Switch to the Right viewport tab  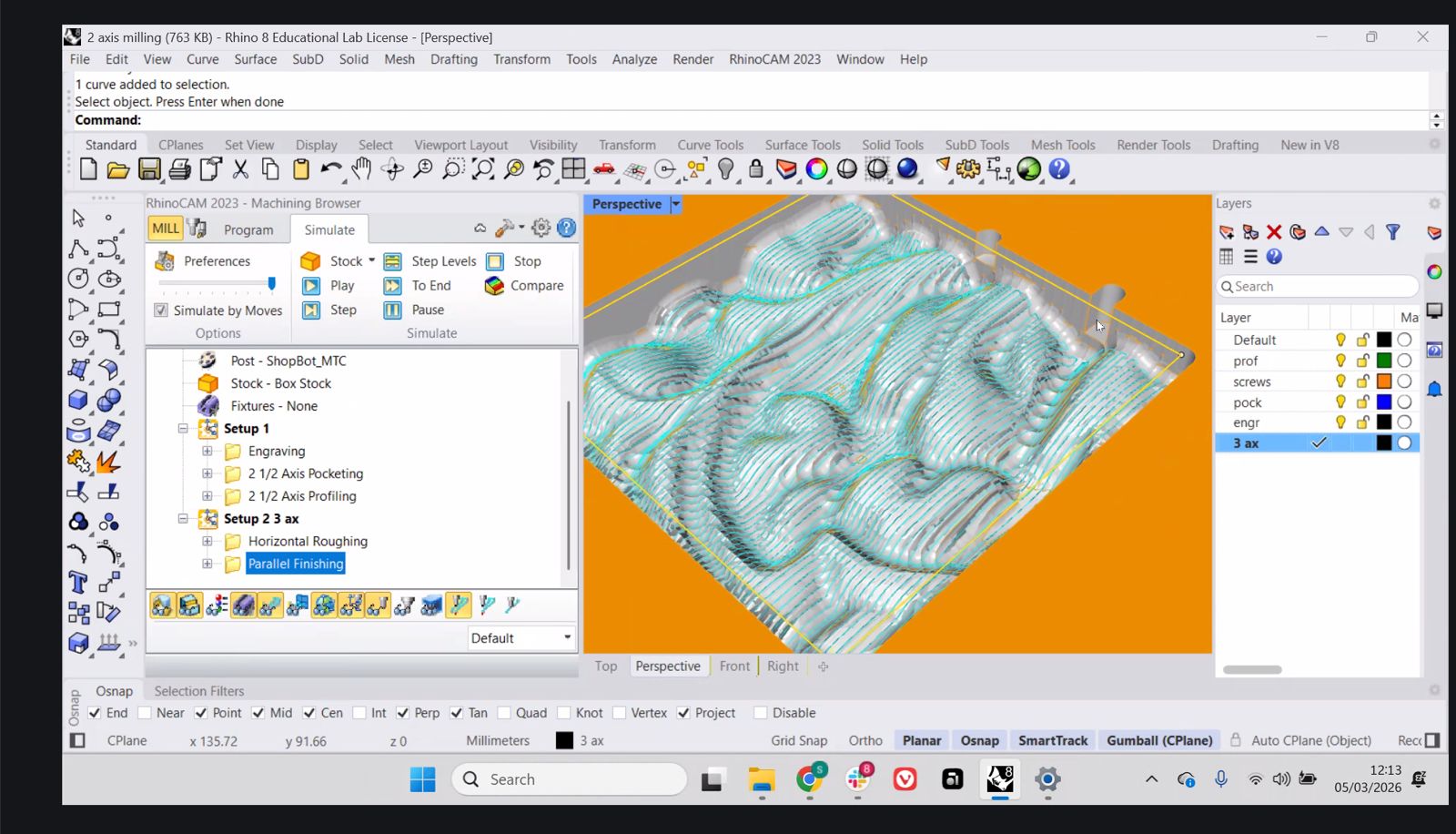(783, 666)
